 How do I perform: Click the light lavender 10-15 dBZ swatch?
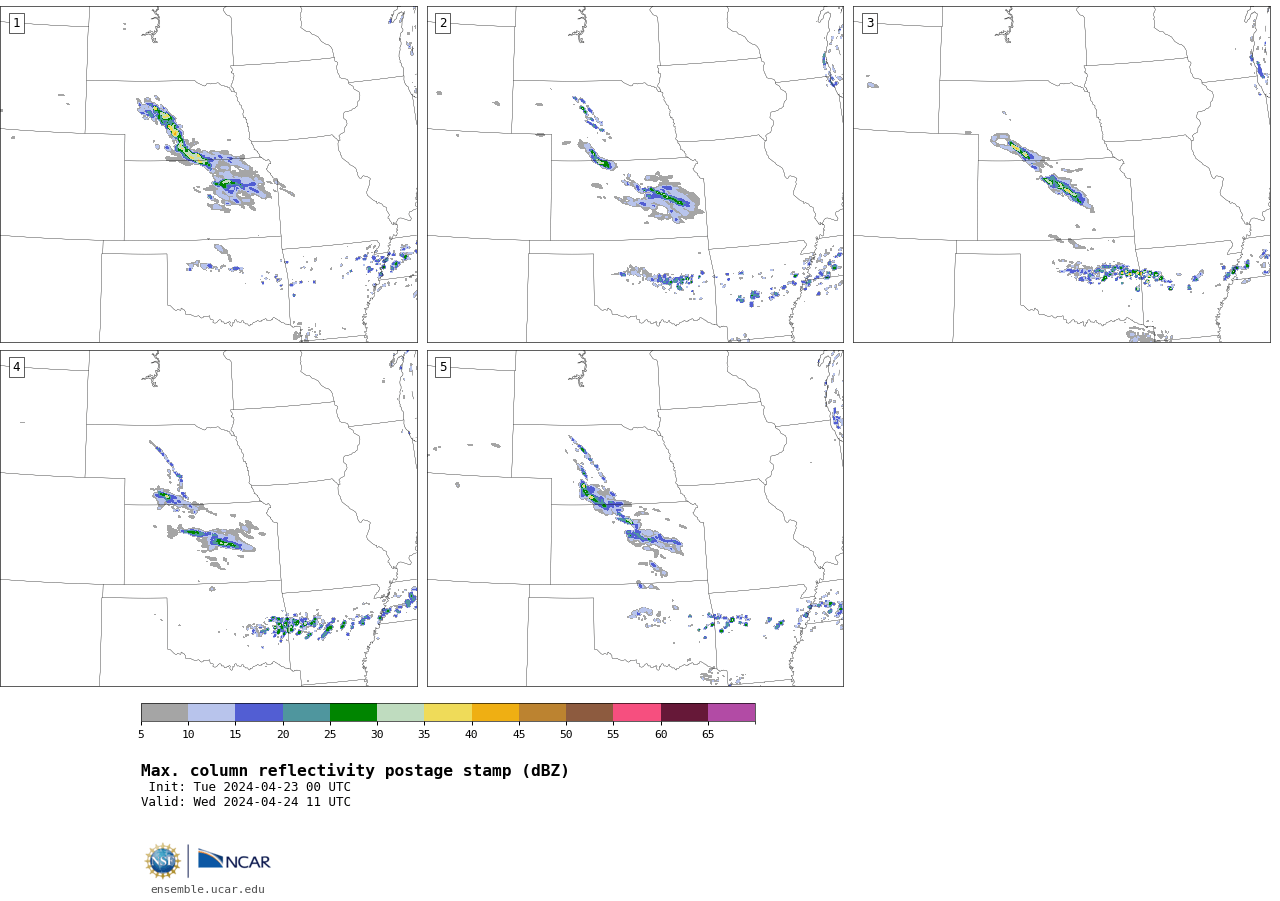click(211, 712)
